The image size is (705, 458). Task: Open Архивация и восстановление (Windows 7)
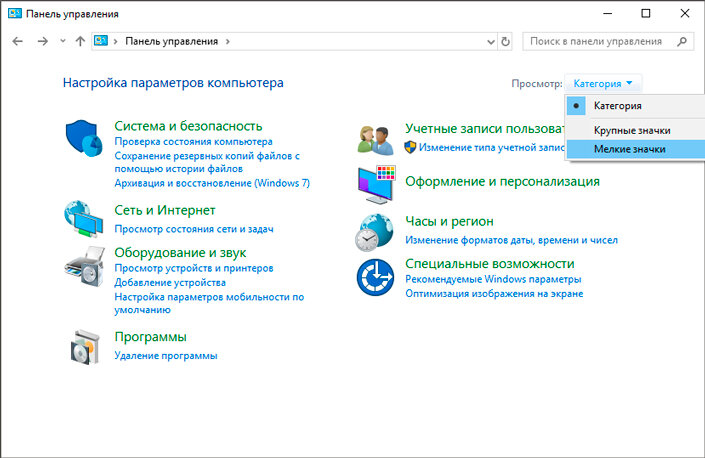(x=212, y=183)
